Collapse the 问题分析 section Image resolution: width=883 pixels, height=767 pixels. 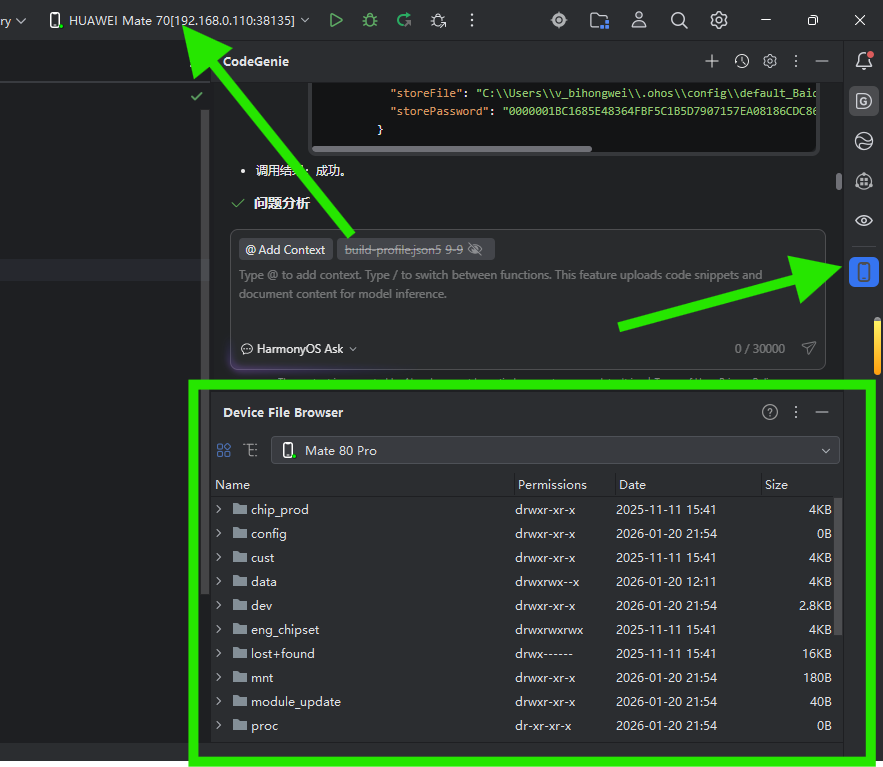(x=238, y=203)
